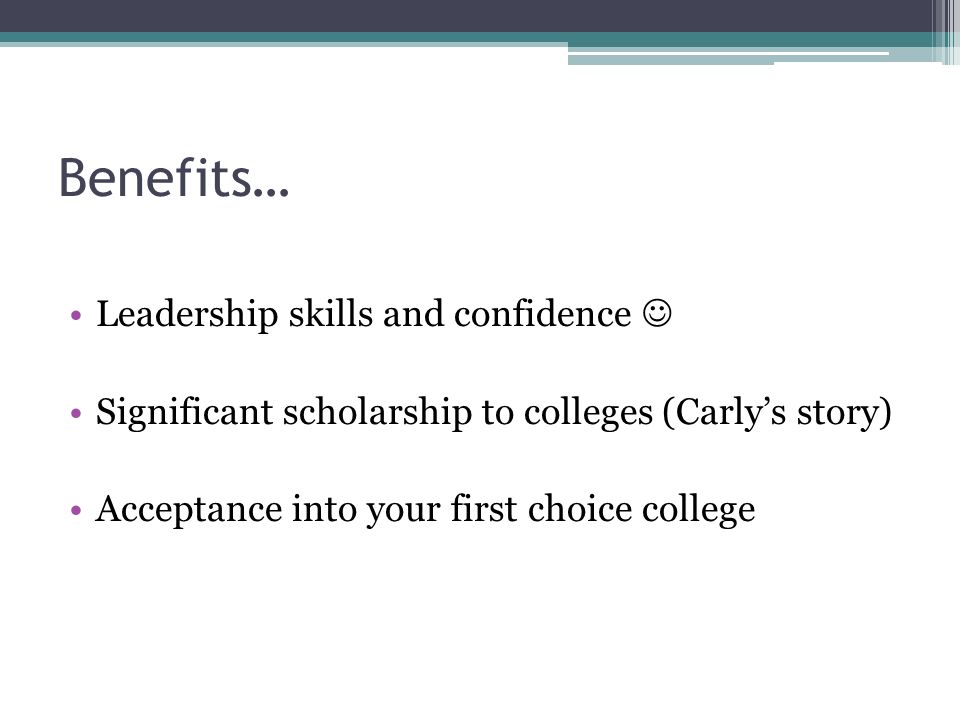Click the Benefits... slide title

(173, 178)
